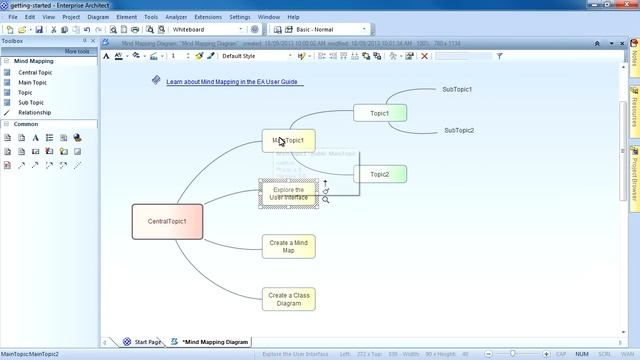Close the Toolbox panel

coord(93,41)
